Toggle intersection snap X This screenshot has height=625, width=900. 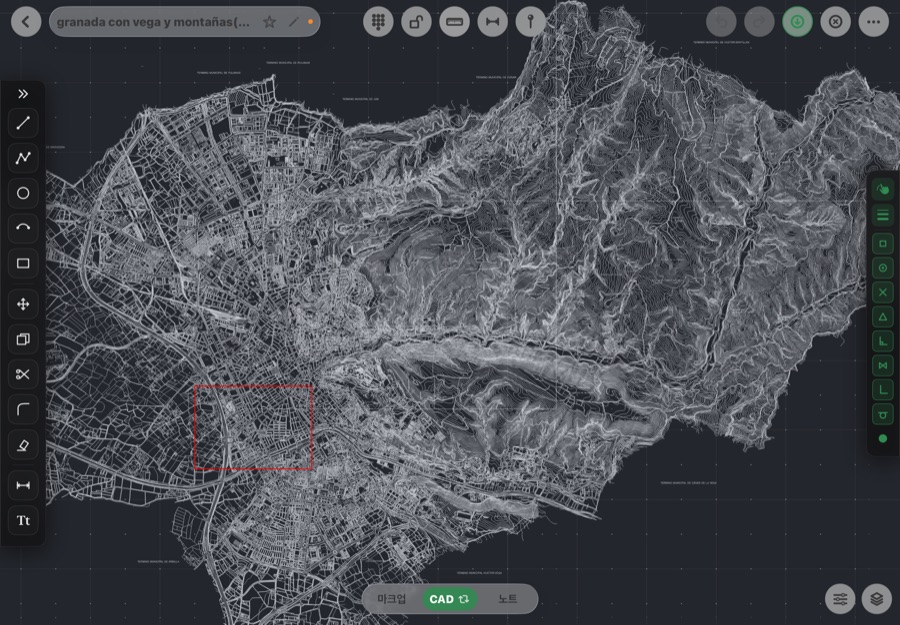(883, 292)
